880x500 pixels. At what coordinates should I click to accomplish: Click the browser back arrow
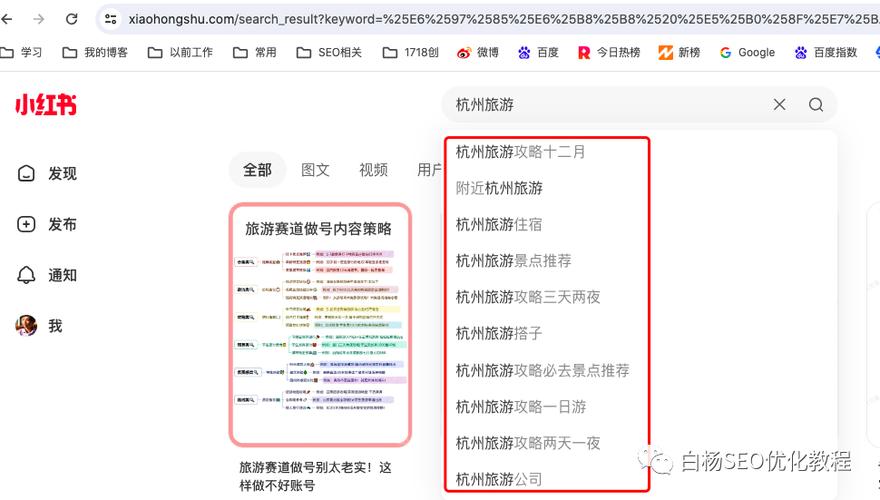click(7, 19)
